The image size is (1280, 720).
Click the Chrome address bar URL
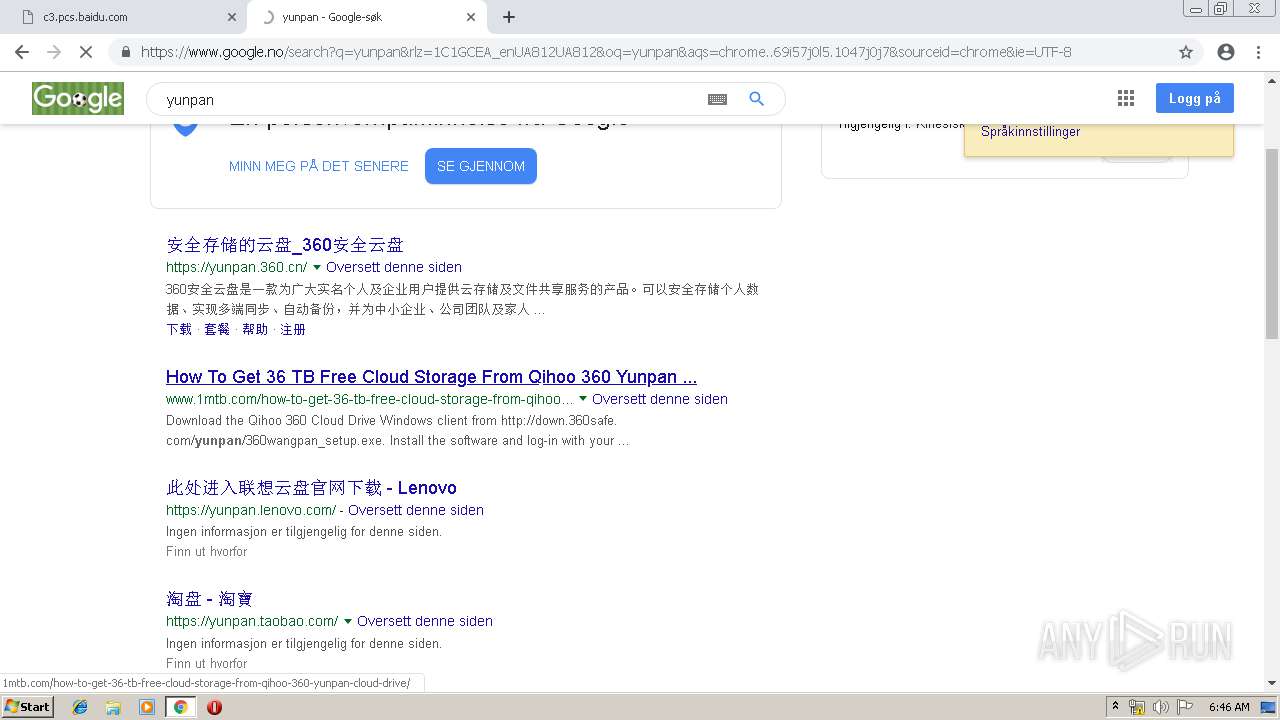tap(606, 52)
